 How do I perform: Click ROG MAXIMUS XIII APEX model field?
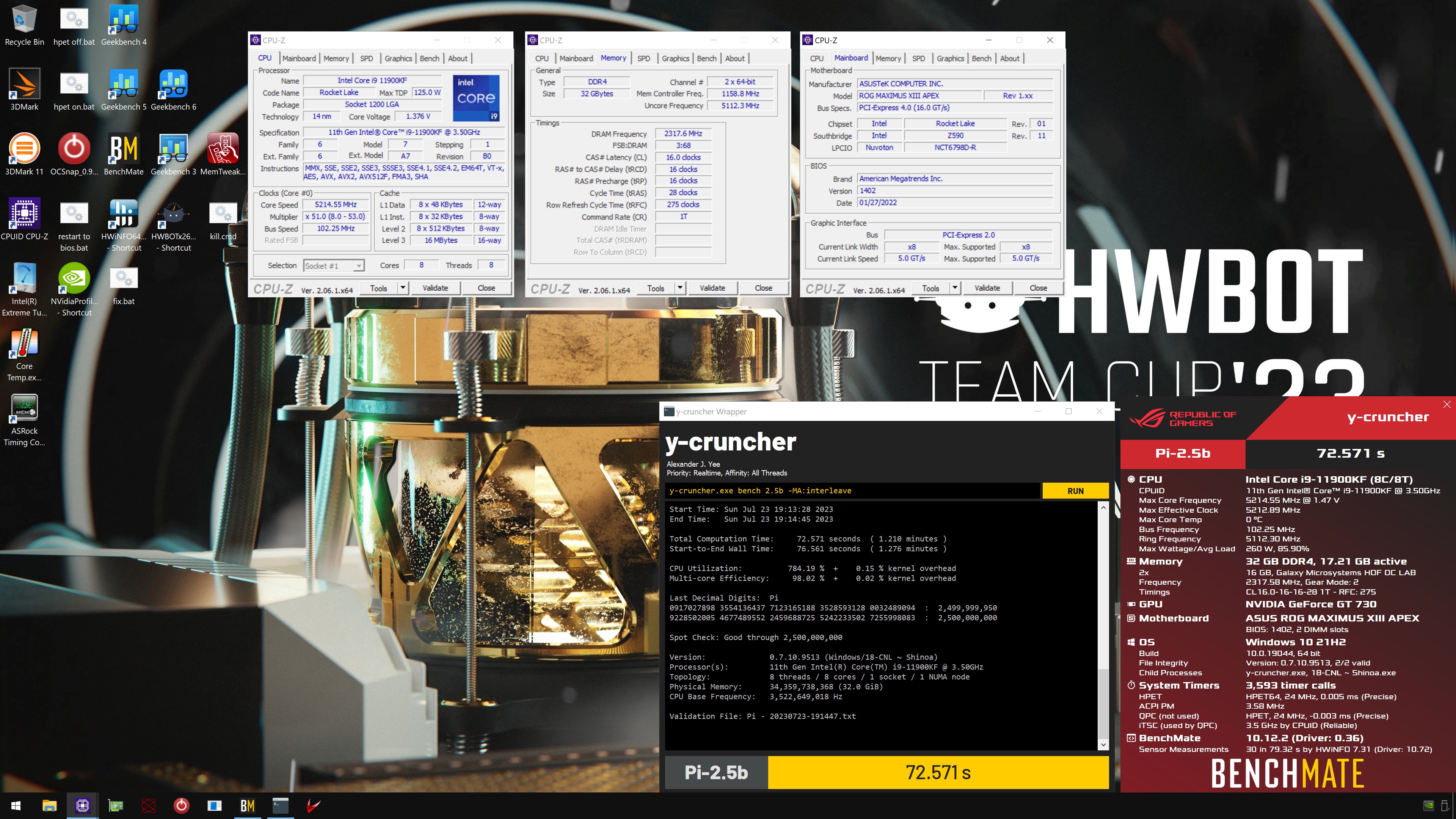[x=919, y=96]
